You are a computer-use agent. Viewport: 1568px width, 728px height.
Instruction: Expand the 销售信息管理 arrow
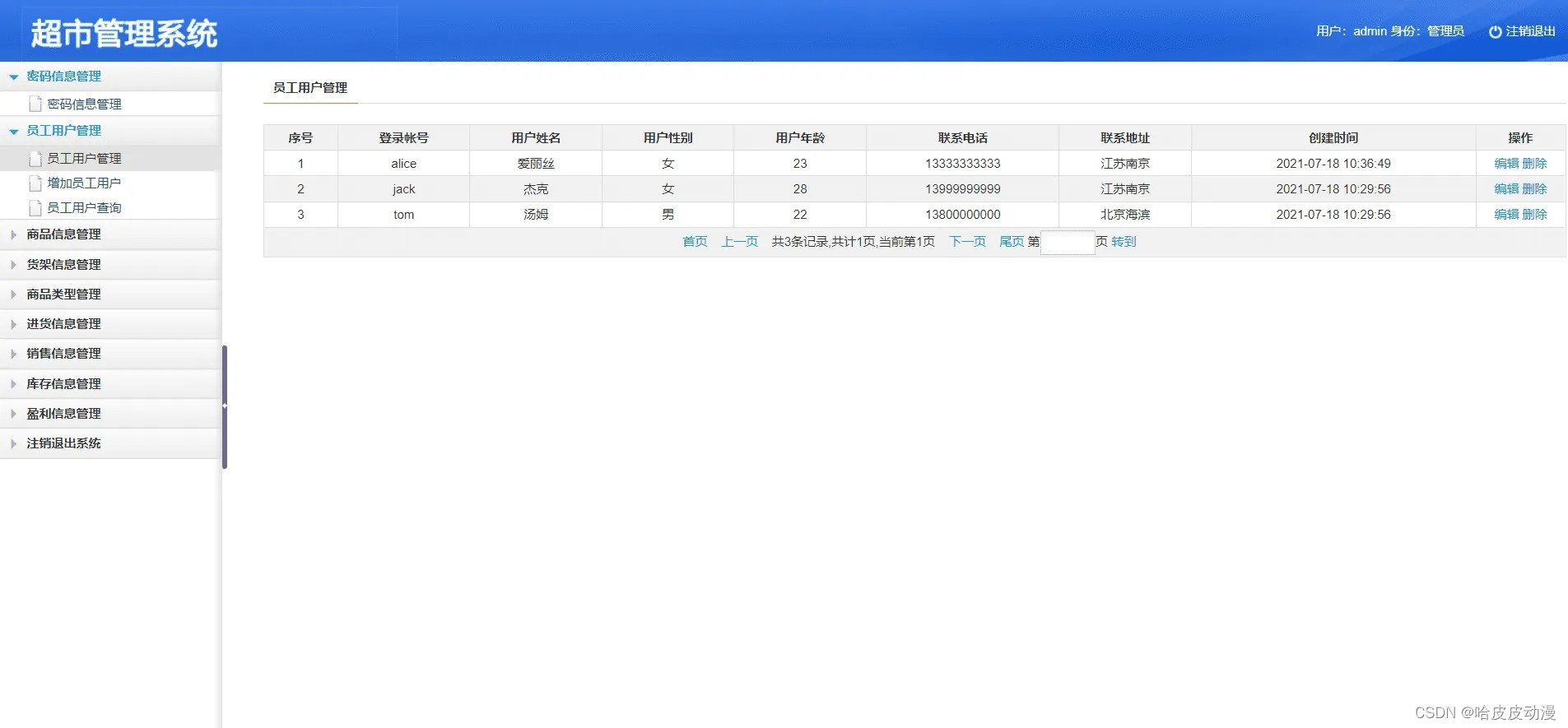(14, 354)
